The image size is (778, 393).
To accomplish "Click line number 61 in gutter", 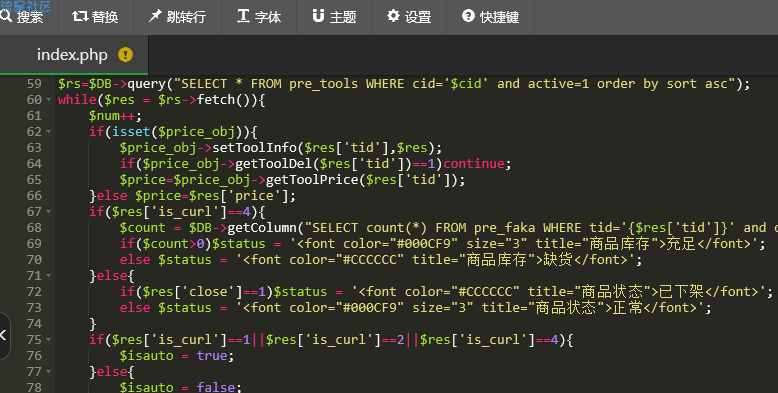I will tap(34, 116).
